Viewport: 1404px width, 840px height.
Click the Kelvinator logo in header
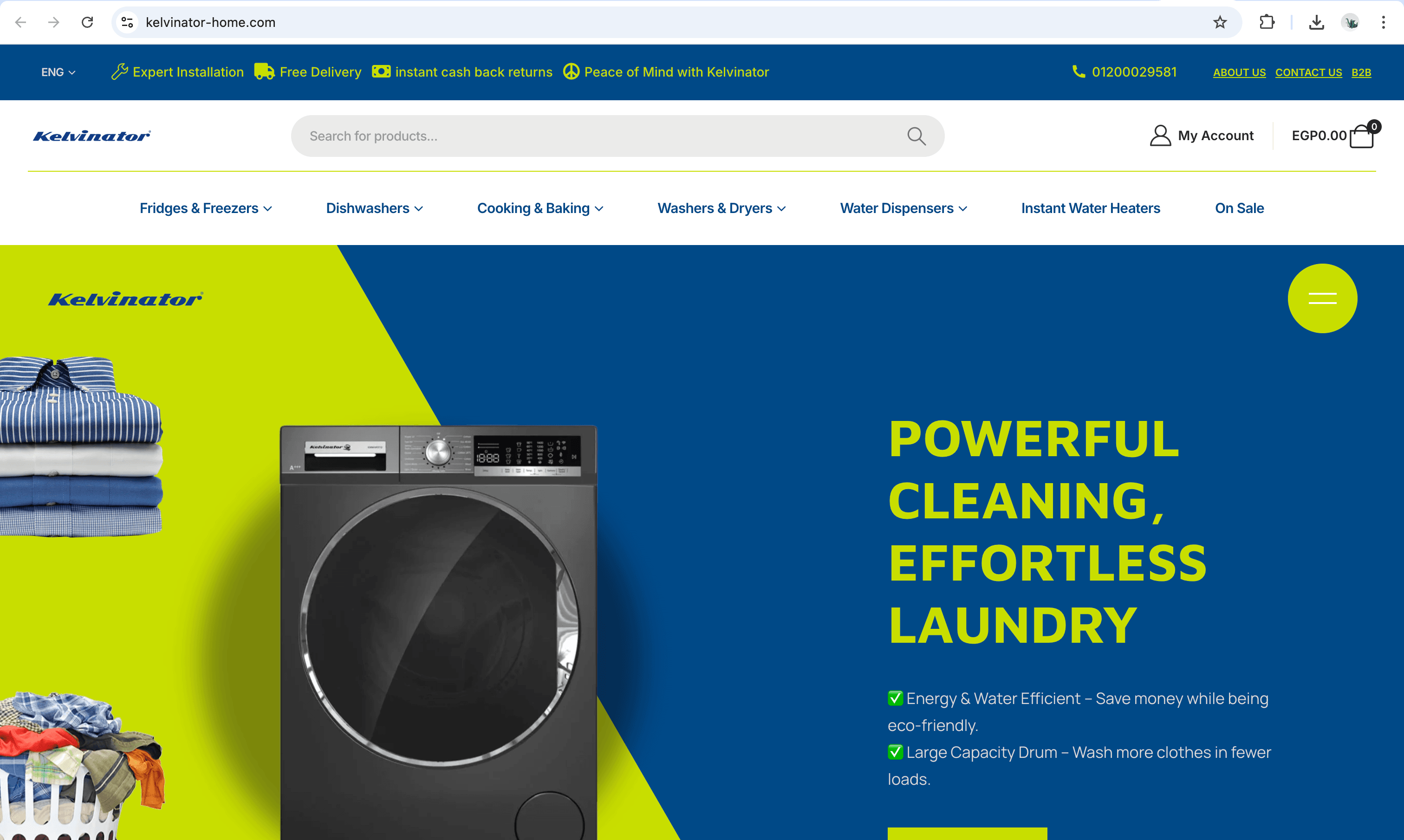pos(92,136)
